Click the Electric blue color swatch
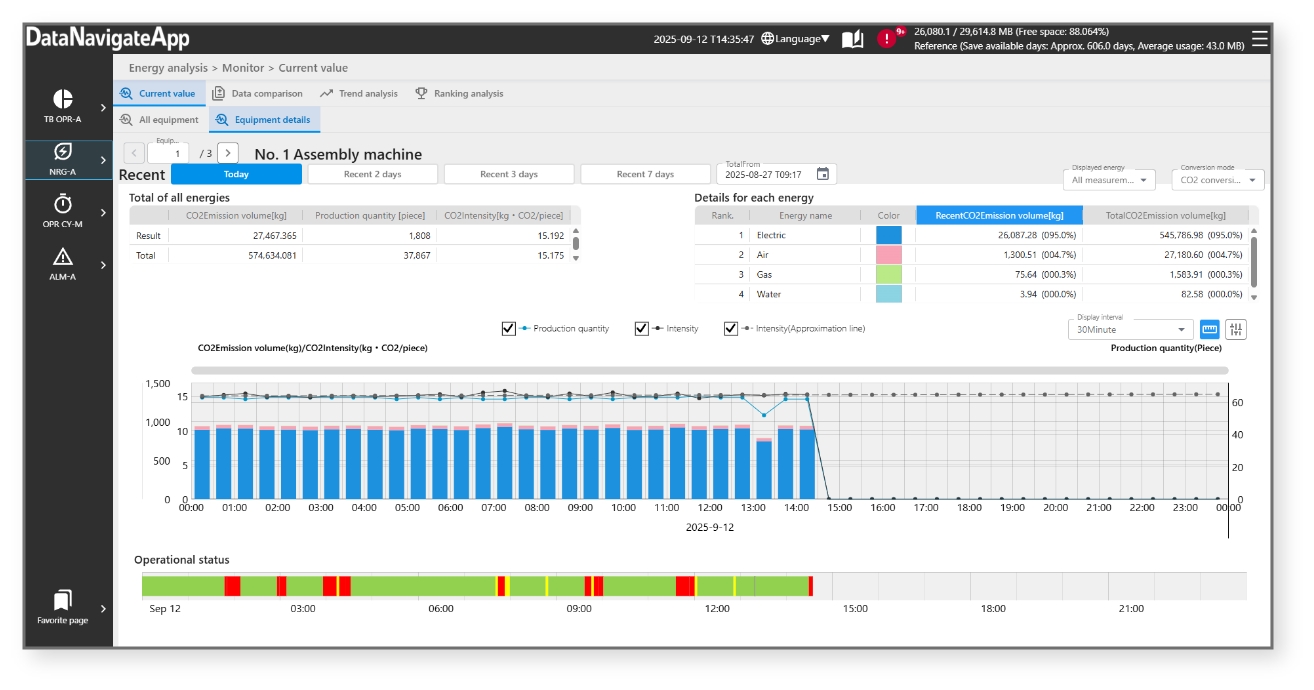 (x=888, y=235)
